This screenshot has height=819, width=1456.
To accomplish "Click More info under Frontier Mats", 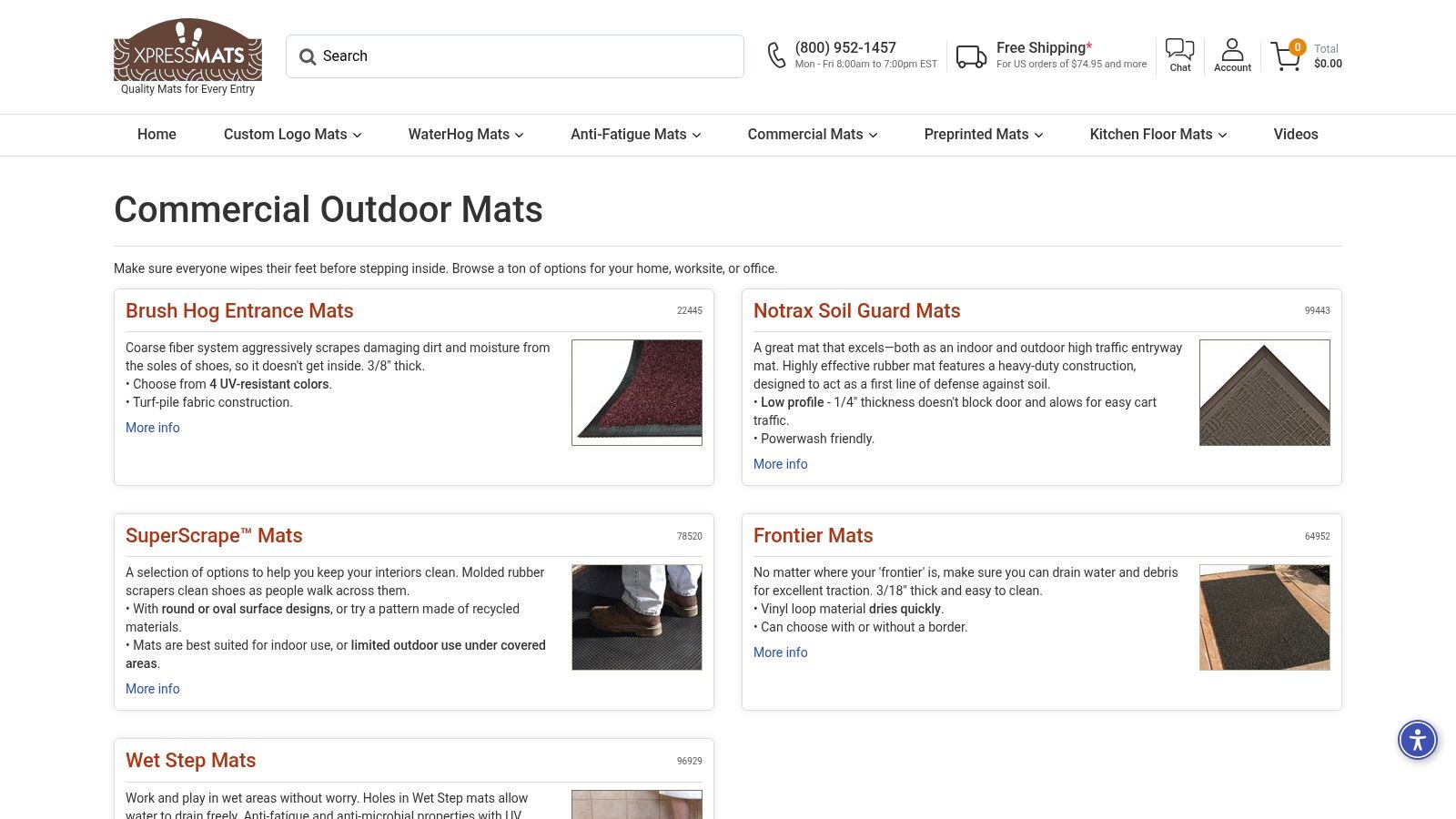I will [x=781, y=652].
